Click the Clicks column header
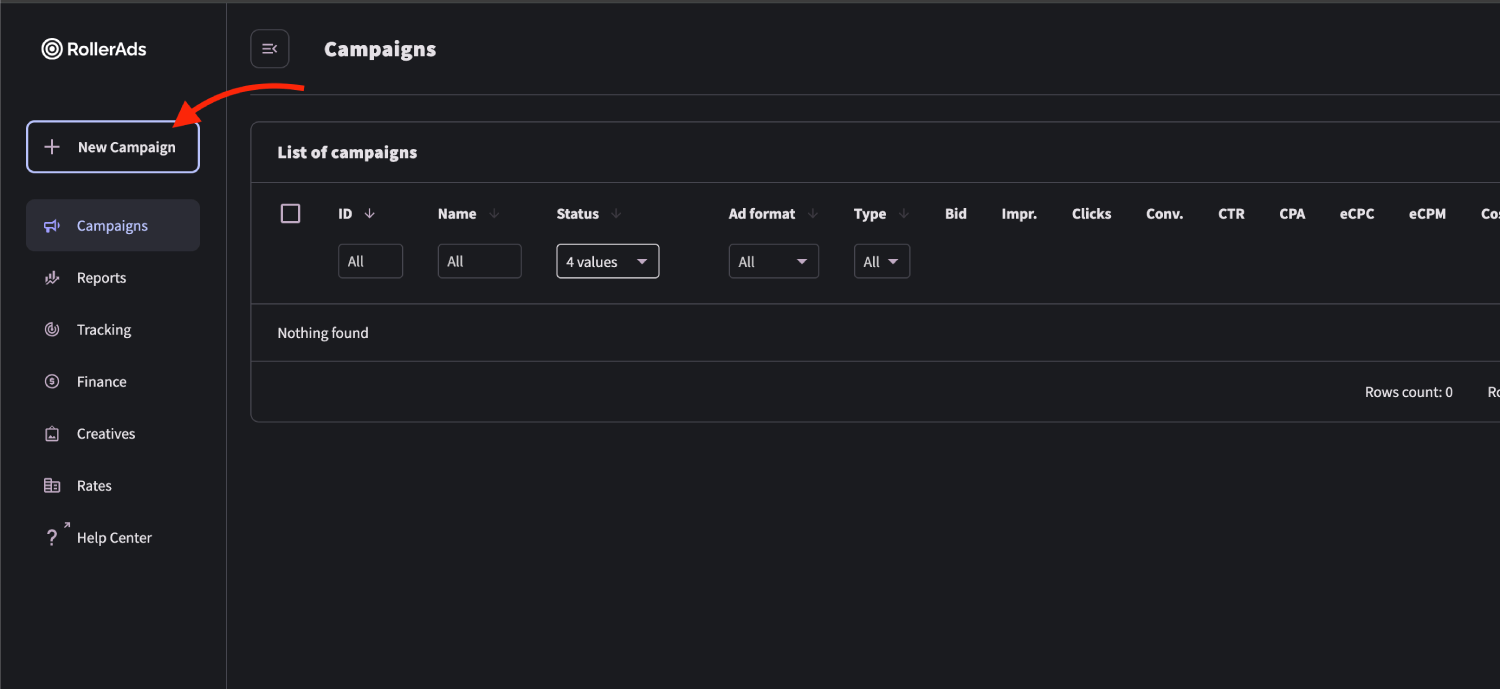The width and height of the screenshot is (1500, 689). [x=1092, y=214]
